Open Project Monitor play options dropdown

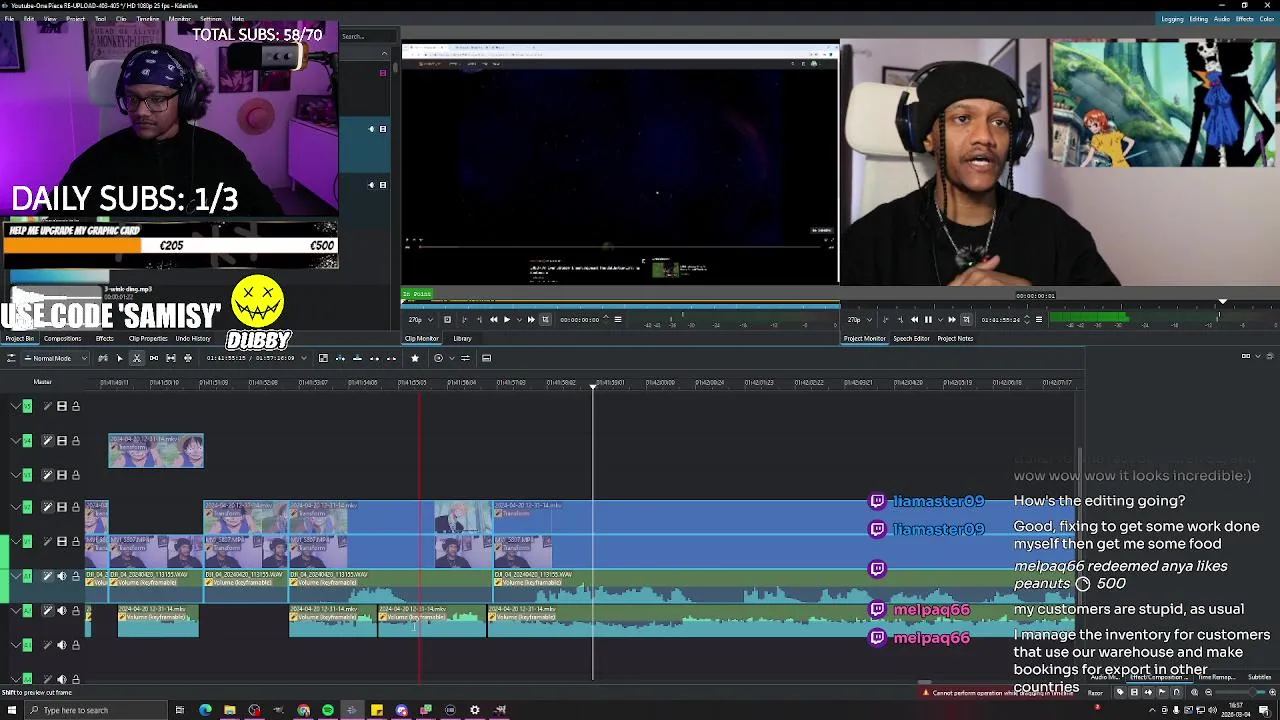[x=940, y=319]
